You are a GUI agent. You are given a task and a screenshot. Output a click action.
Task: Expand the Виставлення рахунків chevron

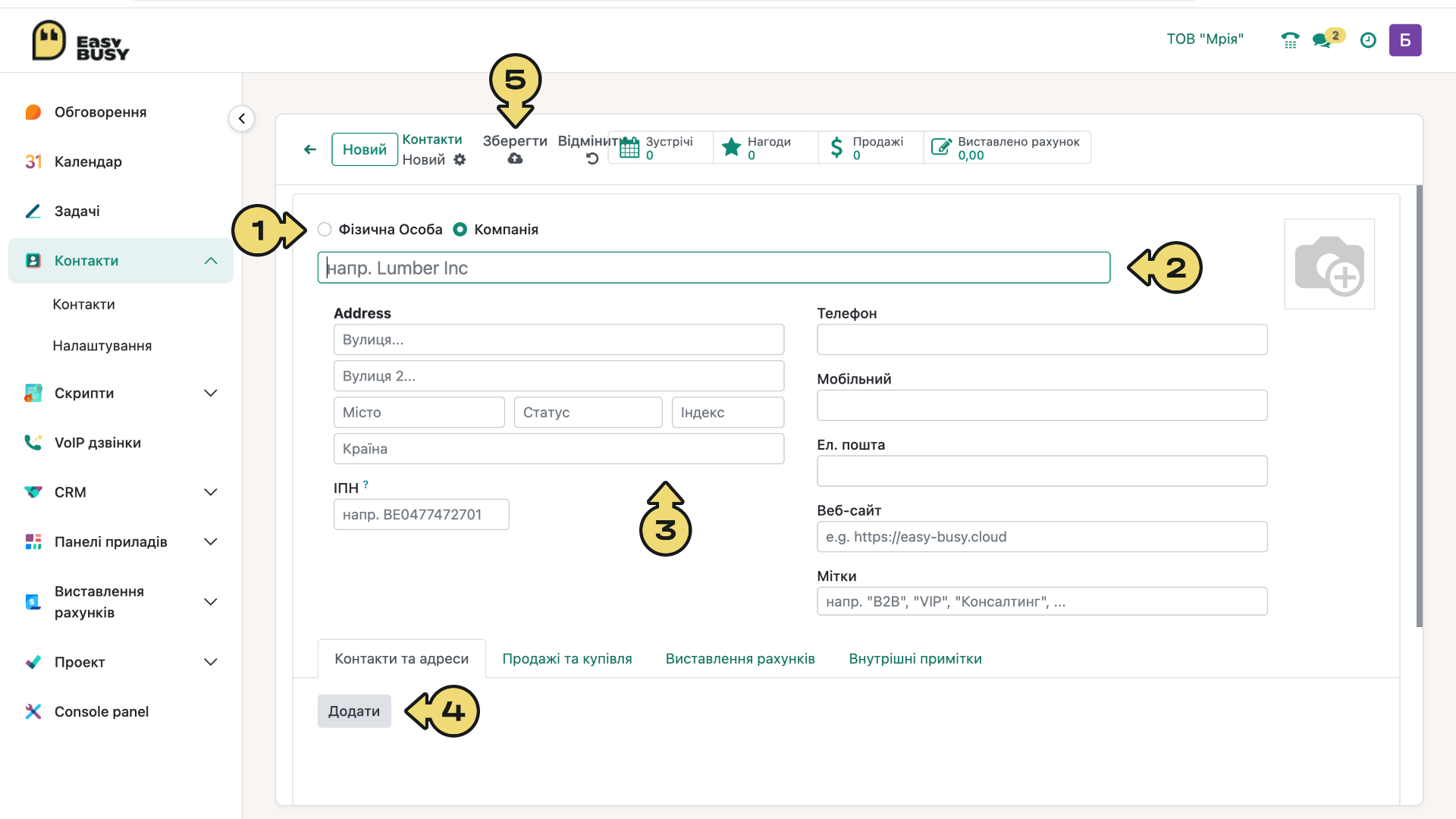pos(211,601)
